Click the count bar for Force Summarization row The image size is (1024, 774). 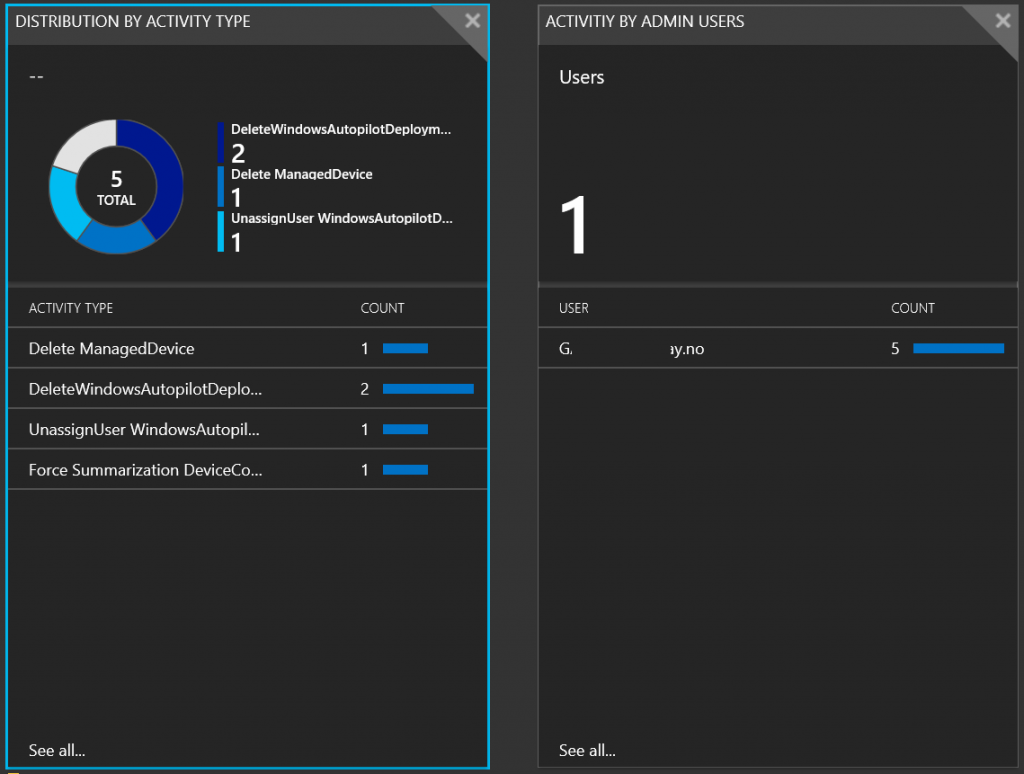[x=406, y=468]
